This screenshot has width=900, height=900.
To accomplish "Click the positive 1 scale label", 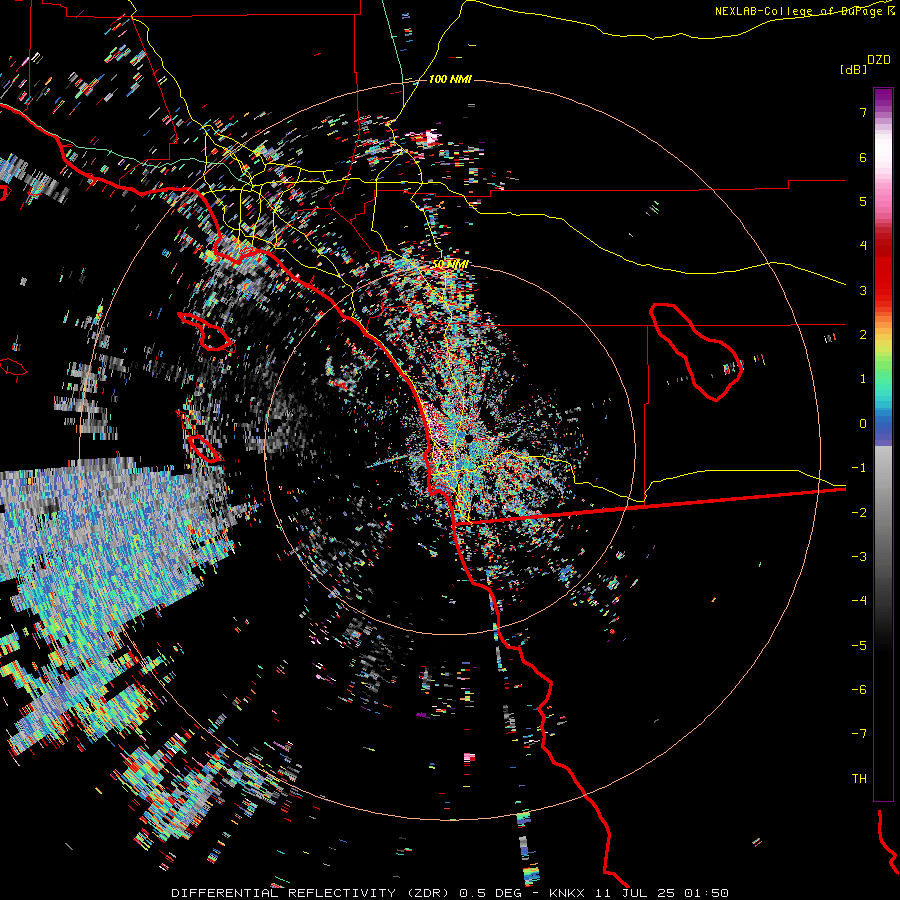I will point(863,379).
